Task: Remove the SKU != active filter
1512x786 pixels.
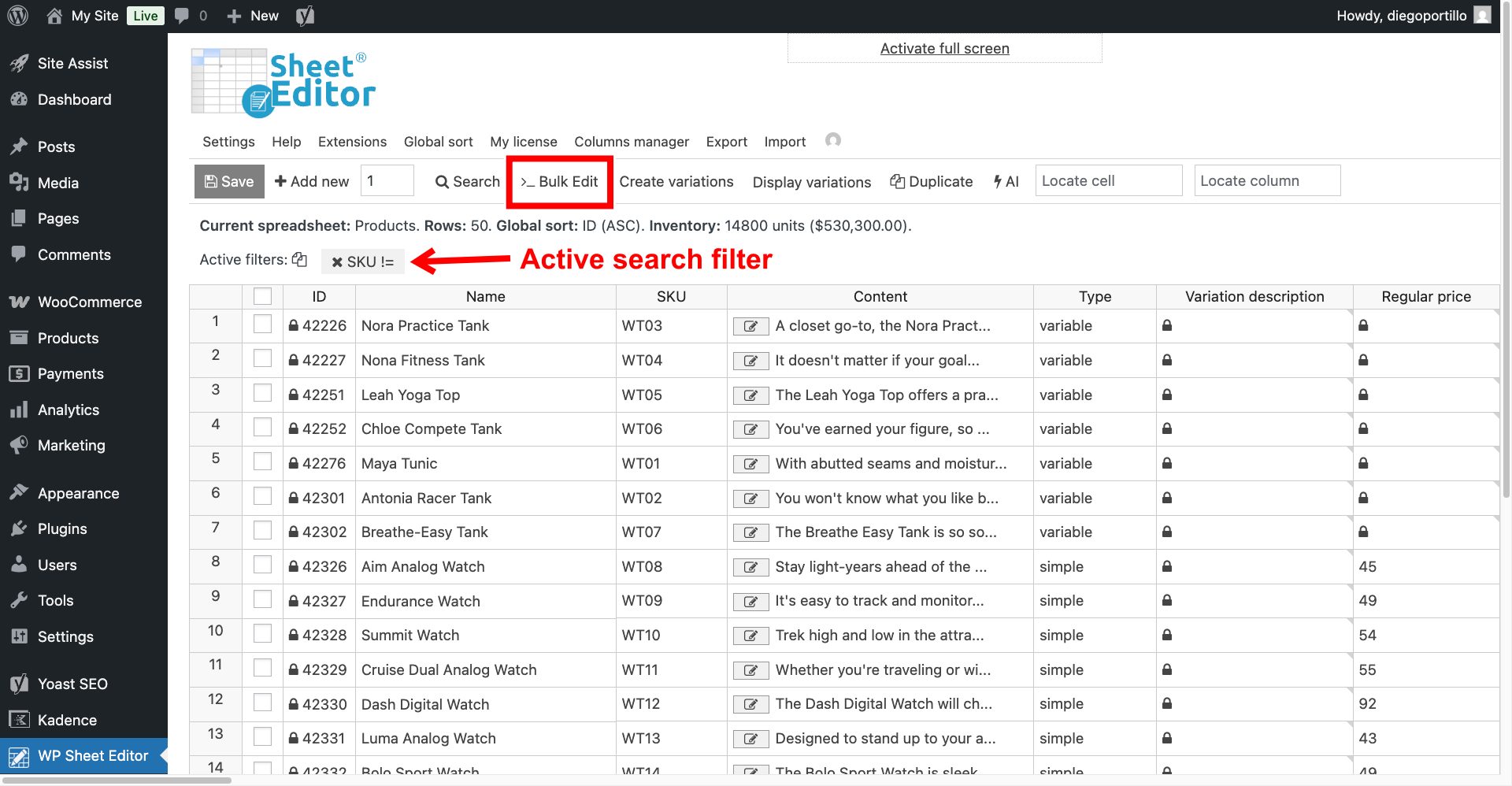Action: (x=337, y=262)
